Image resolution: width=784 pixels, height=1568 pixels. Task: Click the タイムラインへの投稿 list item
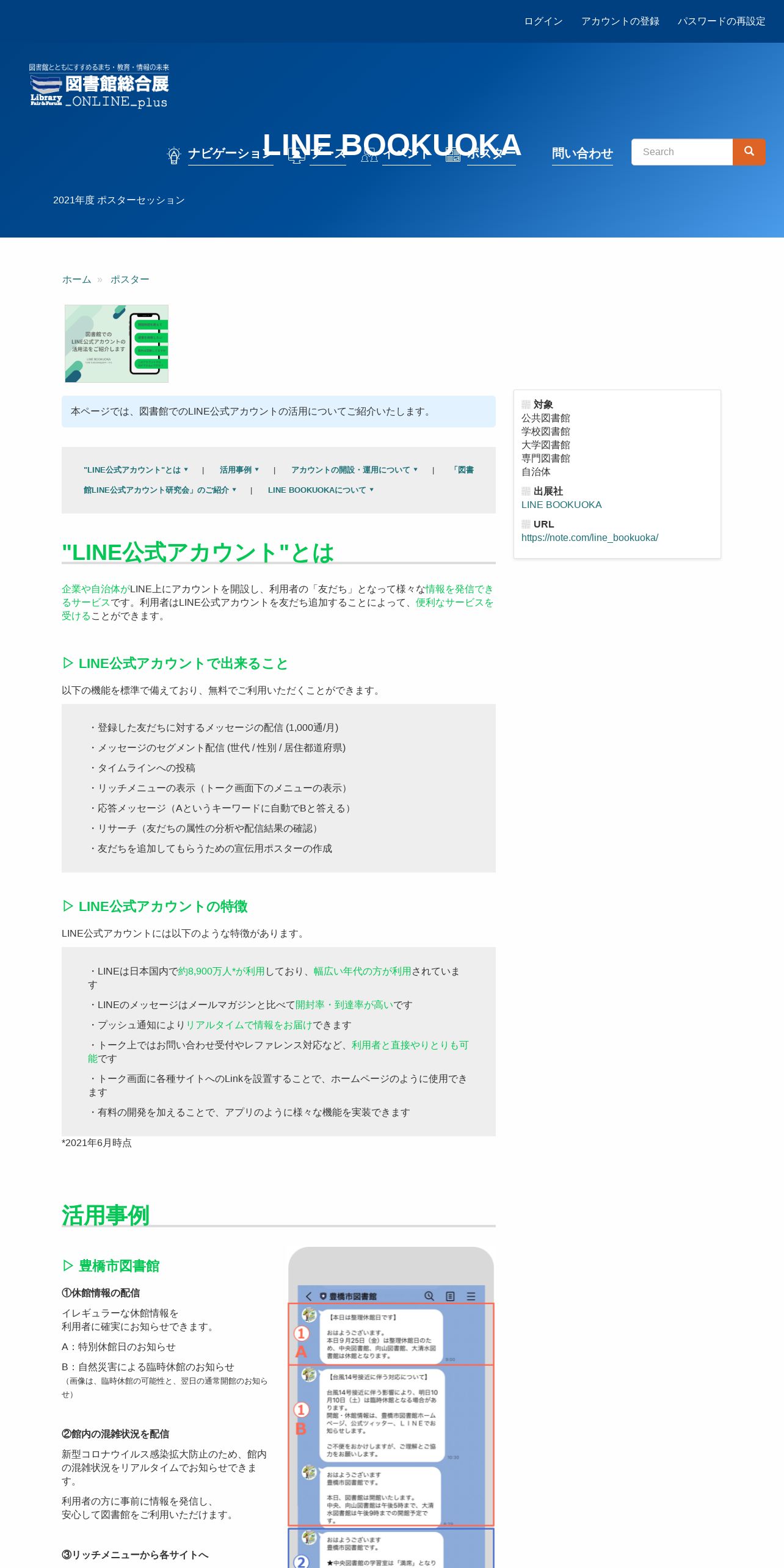(142, 768)
